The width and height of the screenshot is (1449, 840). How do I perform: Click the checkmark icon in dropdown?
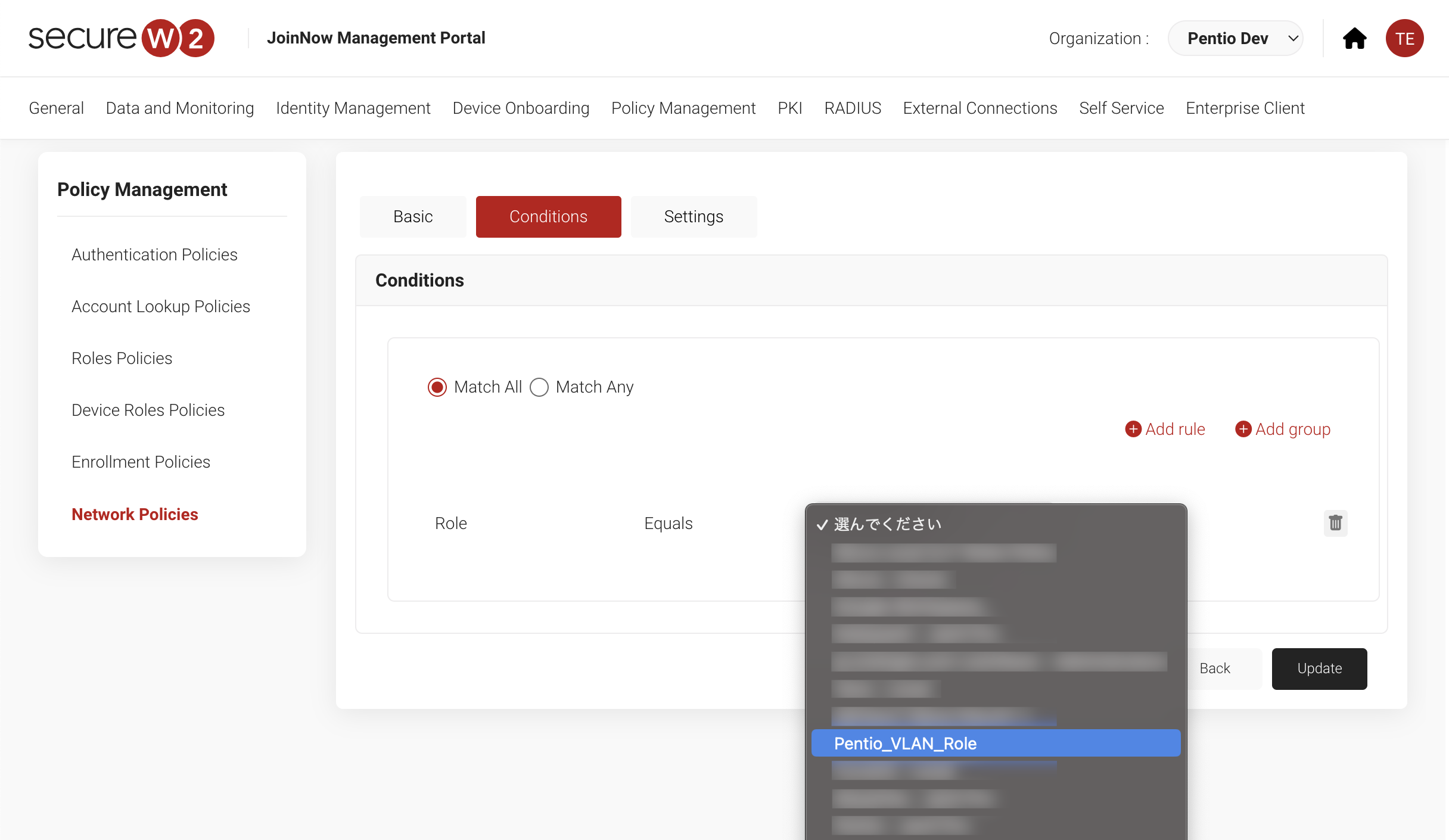(822, 524)
